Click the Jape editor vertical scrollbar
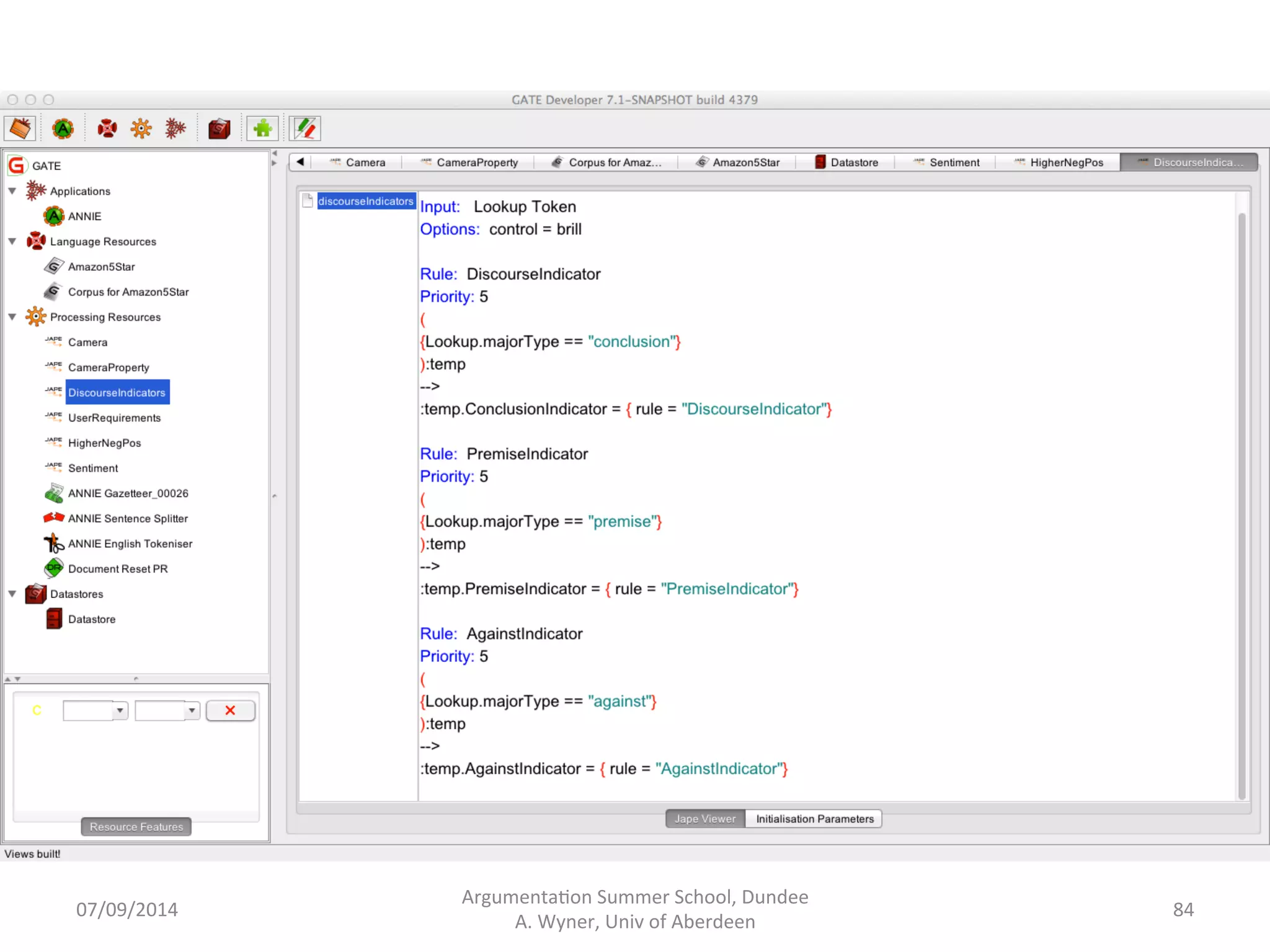This screenshot has width=1270, height=952. point(1241,505)
